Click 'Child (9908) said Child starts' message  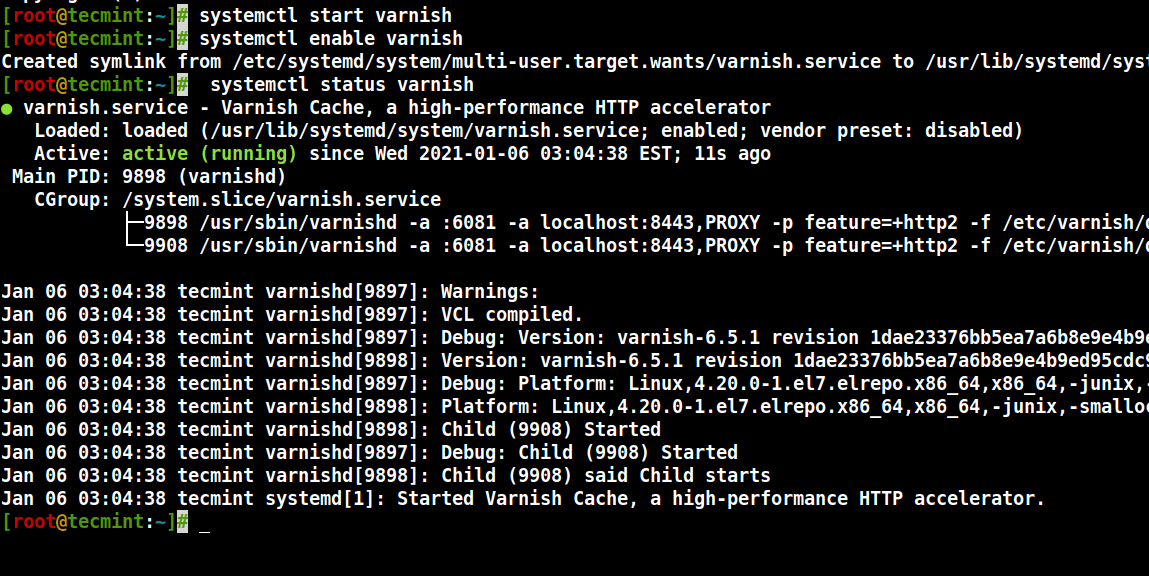606,475
